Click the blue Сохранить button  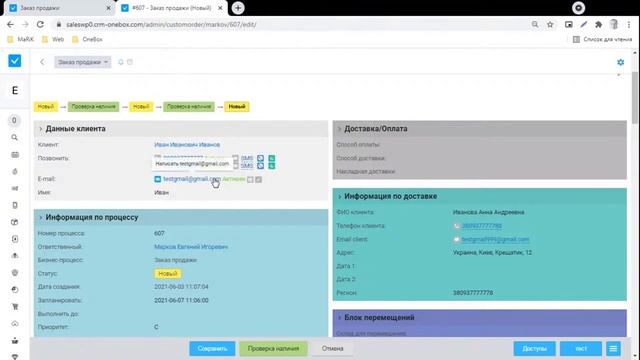[212, 349]
